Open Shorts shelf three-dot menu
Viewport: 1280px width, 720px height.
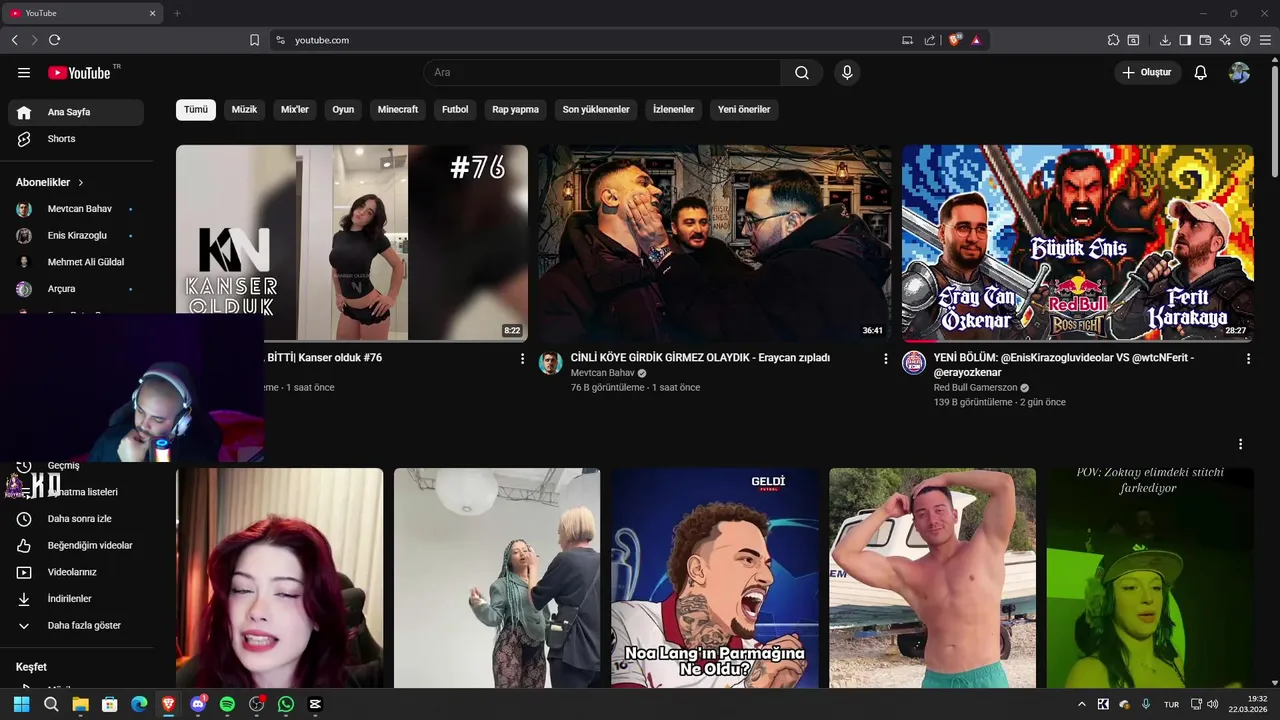point(1240,444)
